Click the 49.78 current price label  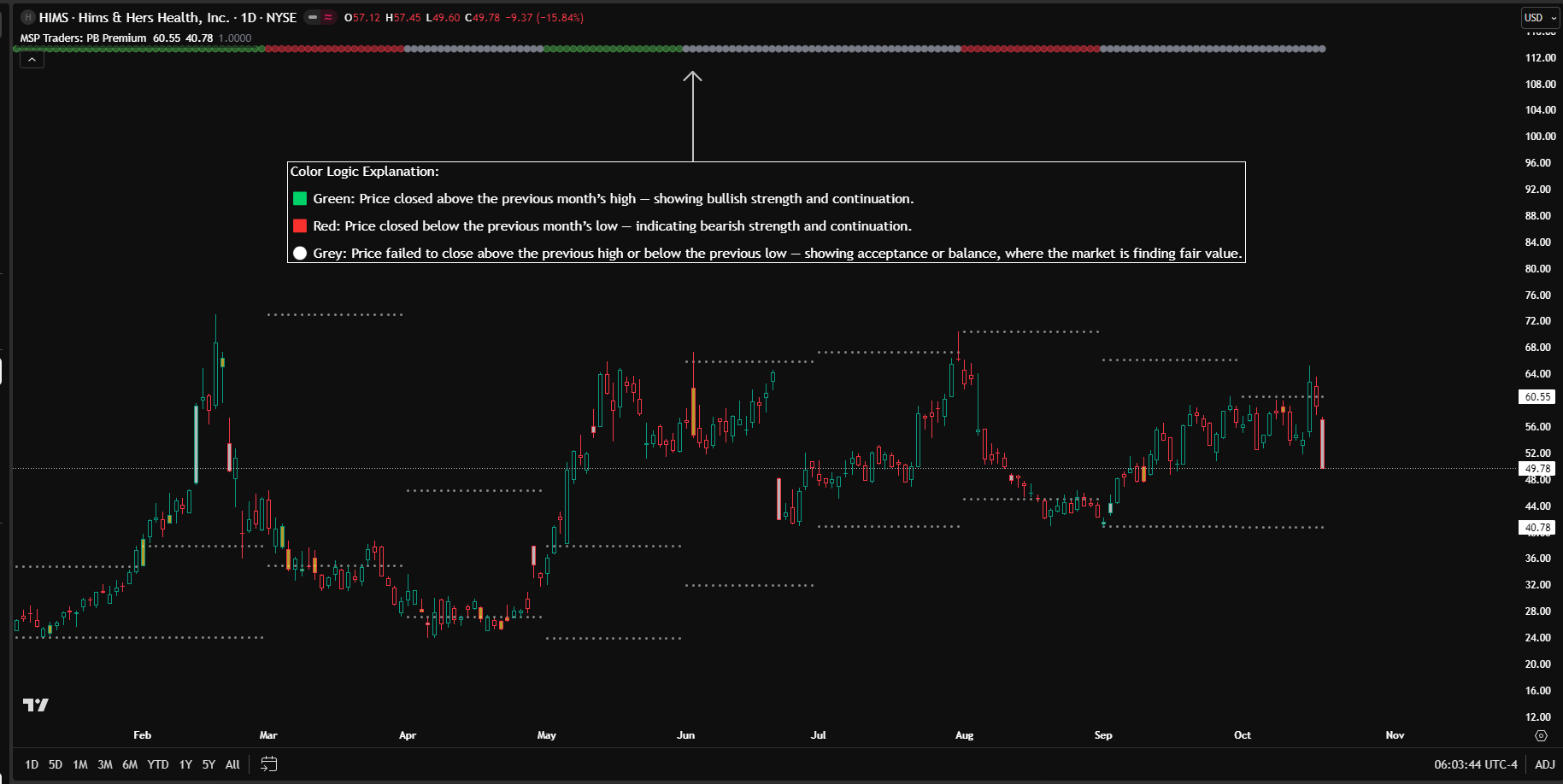tap(1537, 469)
